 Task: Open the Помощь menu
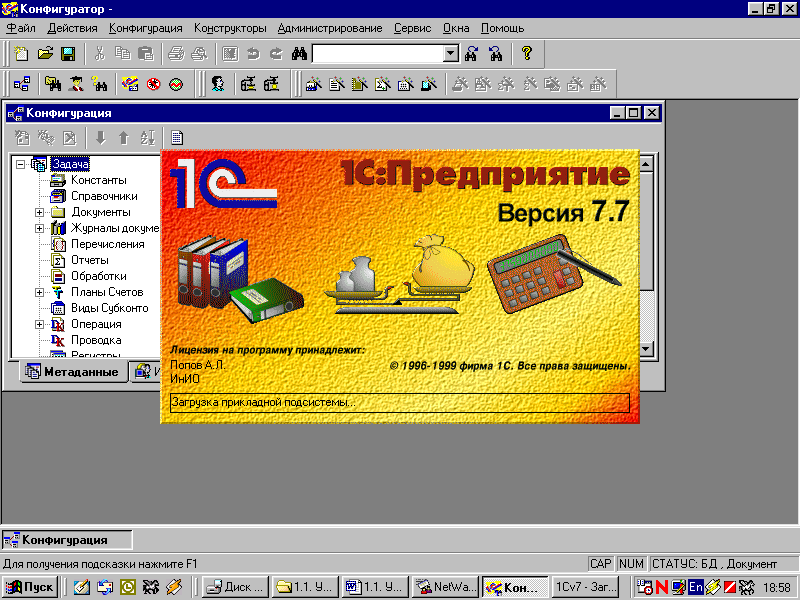pyautogui.click(x=502, y=29)
